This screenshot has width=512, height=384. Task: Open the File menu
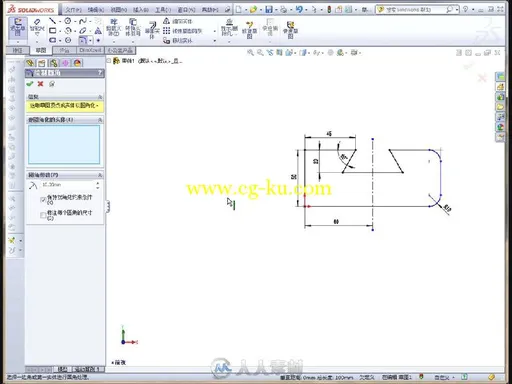point(73,9)
